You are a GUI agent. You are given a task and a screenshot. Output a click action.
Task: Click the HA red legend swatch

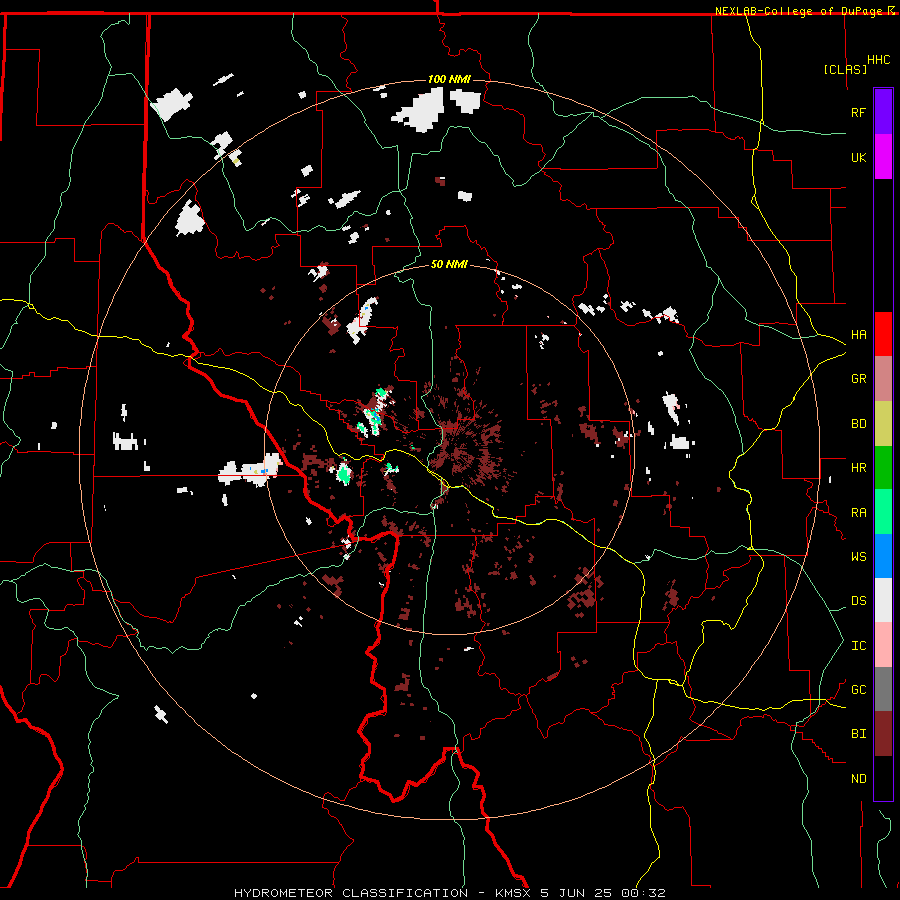pos(883,334)
